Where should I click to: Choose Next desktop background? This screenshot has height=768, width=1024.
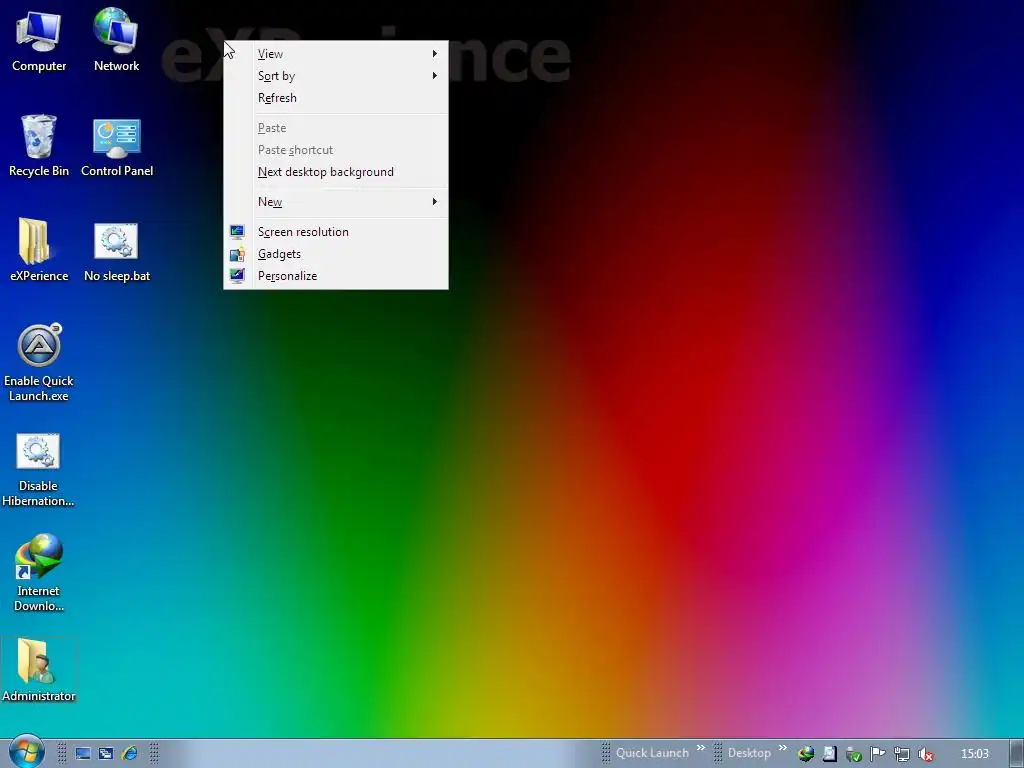tap(336, 172)
